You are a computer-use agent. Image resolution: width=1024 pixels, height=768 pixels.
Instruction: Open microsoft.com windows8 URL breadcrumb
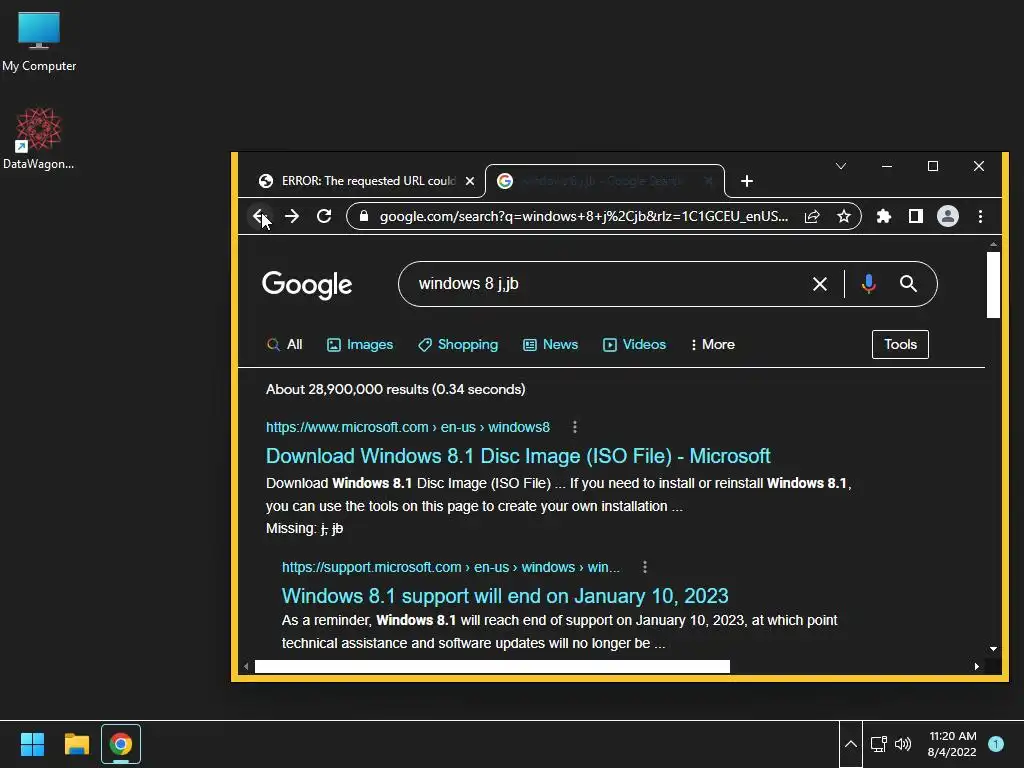click(408, 427)
